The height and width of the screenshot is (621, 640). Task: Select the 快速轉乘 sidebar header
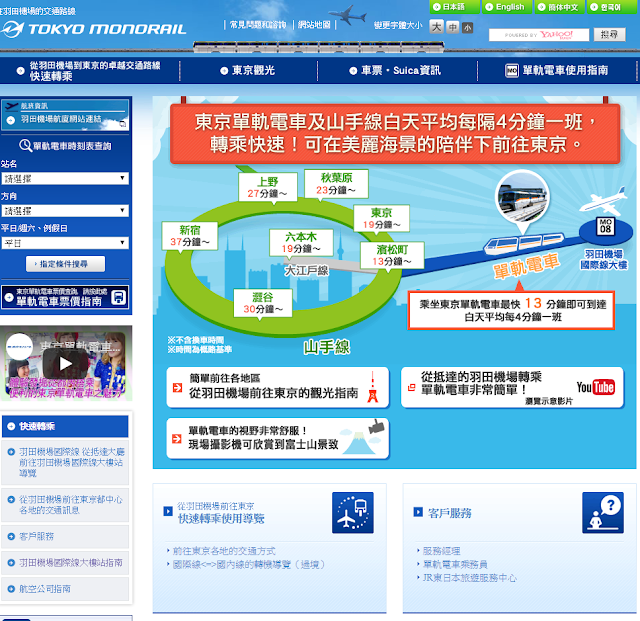[x=65, y=426]
